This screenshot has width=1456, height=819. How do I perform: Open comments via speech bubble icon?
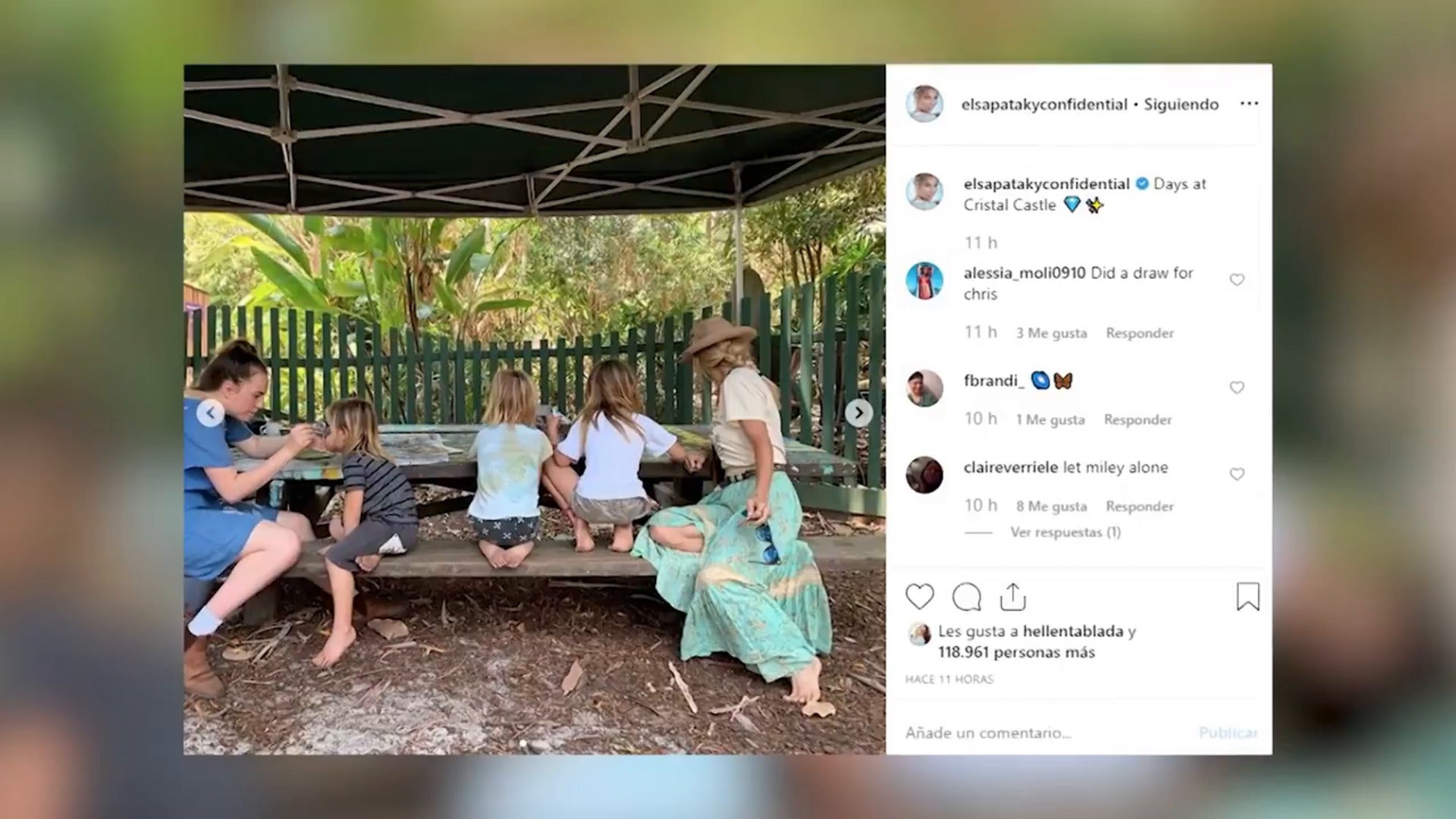[966, 597]
